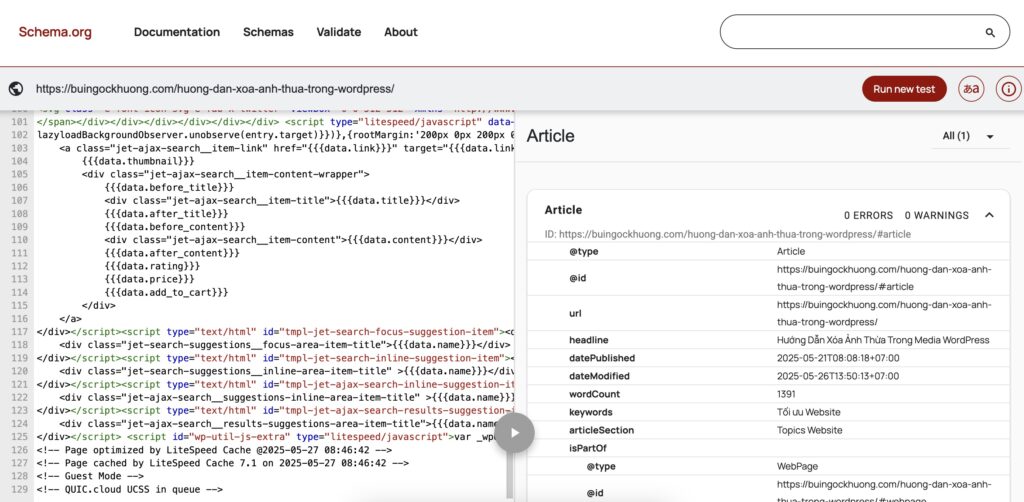Click the headline value Hướng Dẫn Xóa Ảnh Thừa
1024x502 pixels.
click(x=883, y=340)
